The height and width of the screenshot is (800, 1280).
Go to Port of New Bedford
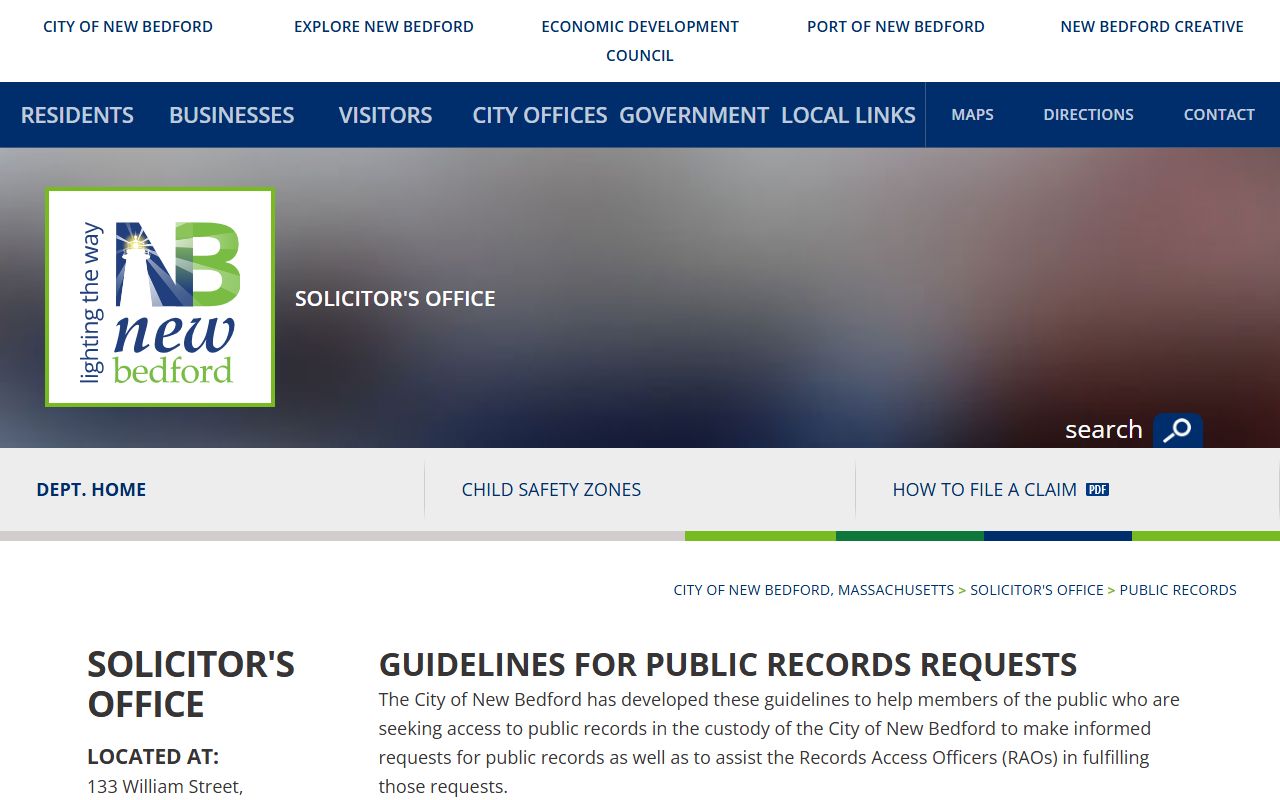pyautogui.click(x=896, y=27)
